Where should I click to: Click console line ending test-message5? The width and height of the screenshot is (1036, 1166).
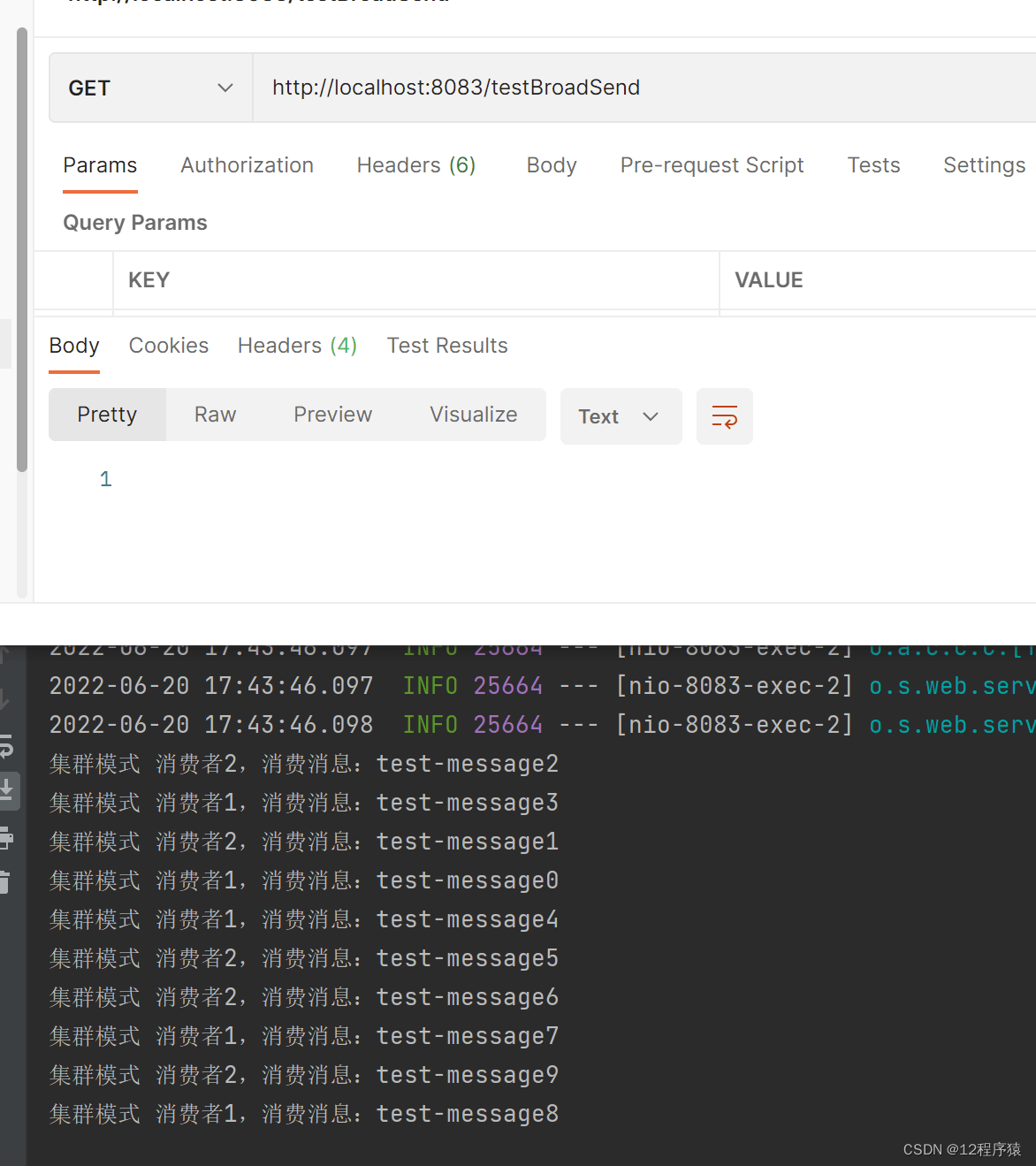tap(304, 958)
